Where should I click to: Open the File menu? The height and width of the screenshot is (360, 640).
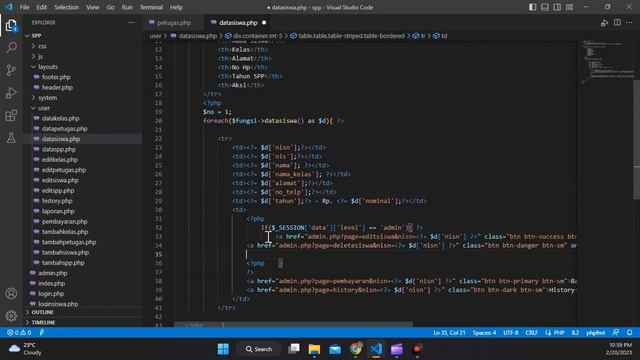tap(24, 7)
